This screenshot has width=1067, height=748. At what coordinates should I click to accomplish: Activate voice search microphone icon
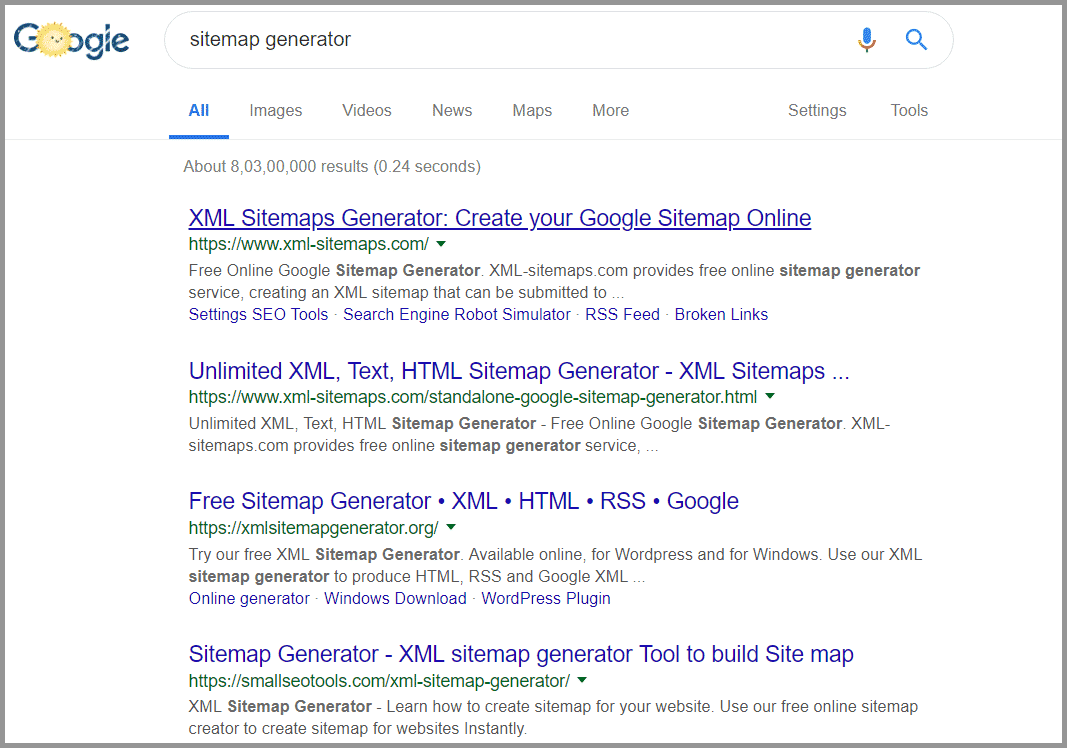click(x=866, y=39)
